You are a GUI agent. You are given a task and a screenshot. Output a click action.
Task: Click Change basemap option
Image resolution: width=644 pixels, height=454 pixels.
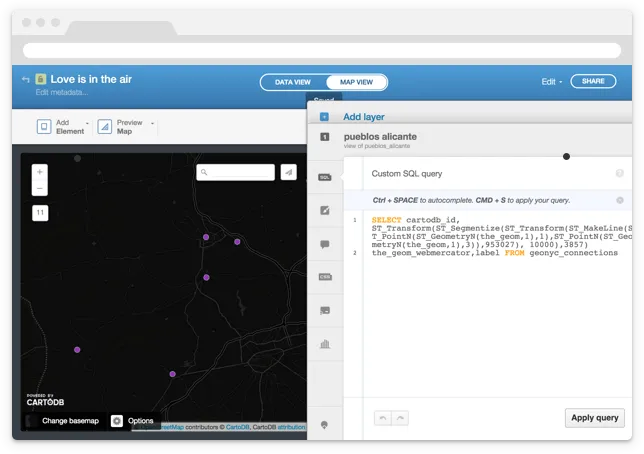[x=70, y=421]
